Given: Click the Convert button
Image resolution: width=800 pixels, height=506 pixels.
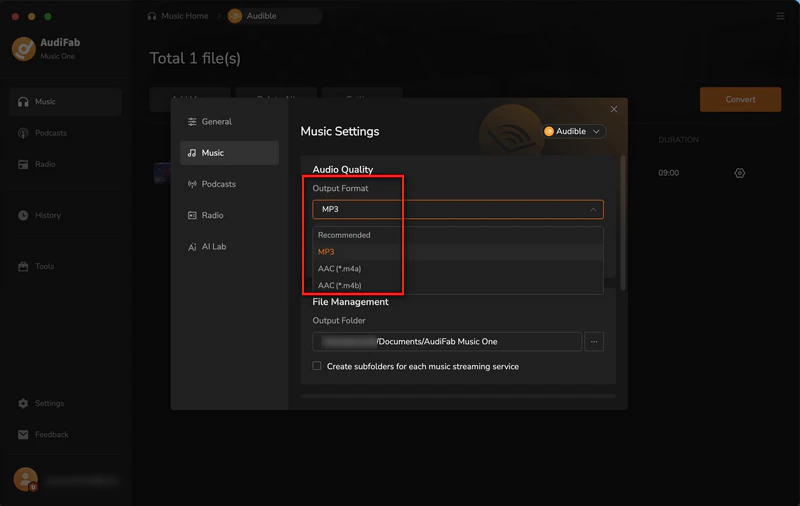Looking at the screenshot, I should (740, 99).
